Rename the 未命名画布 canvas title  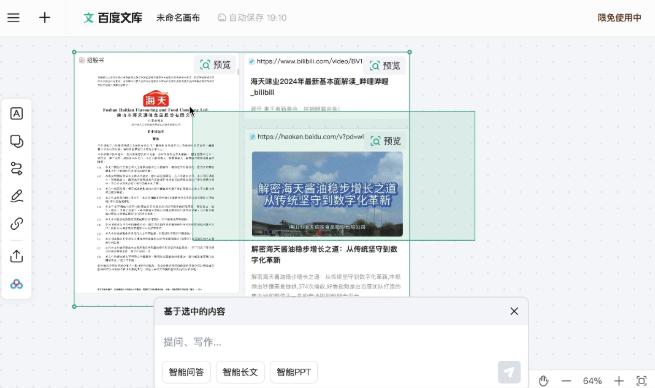tap(178, 18)
